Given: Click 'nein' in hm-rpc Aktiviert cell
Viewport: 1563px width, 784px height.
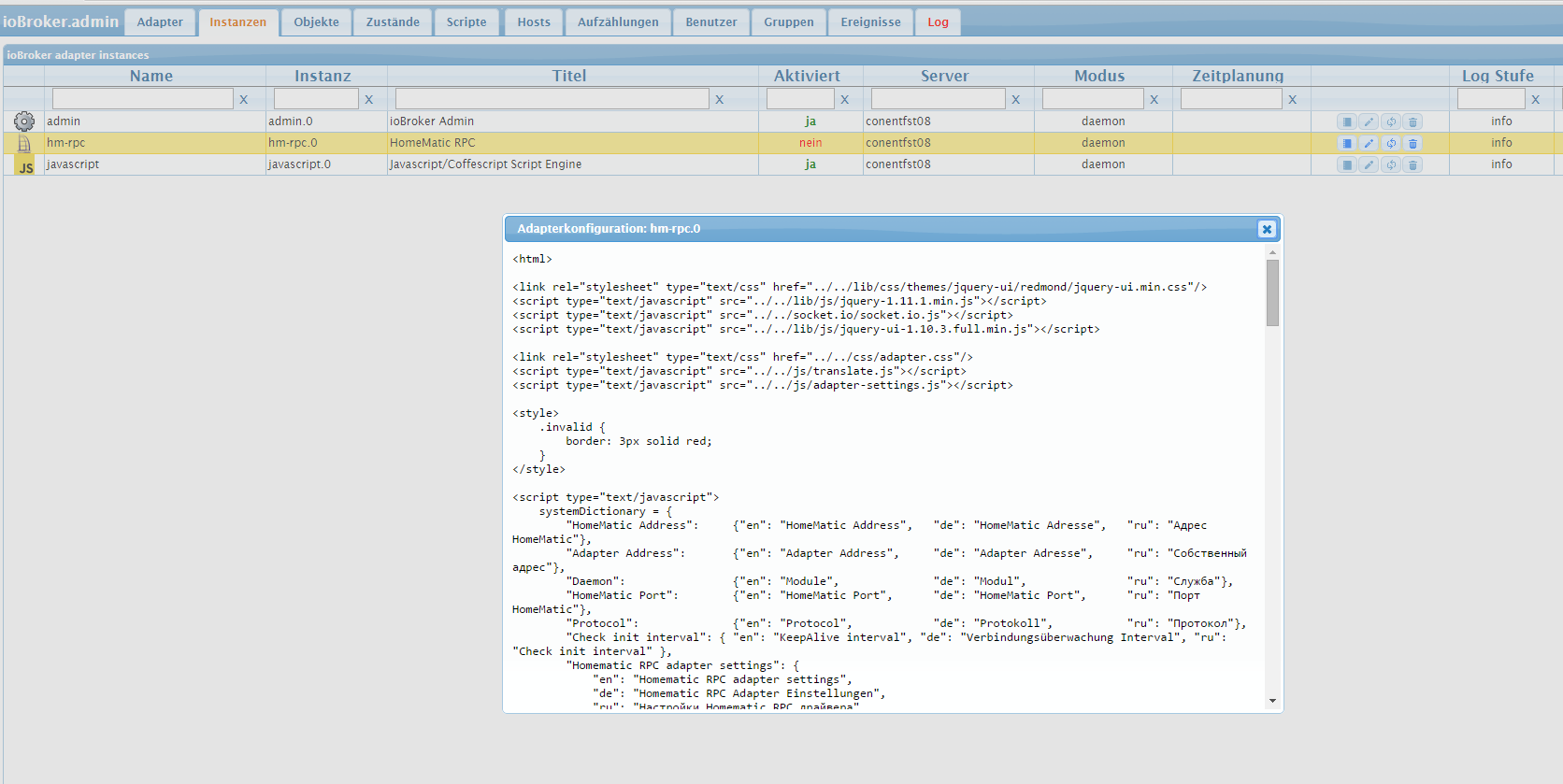Looking at the screenshot, I should tap(810, 143).
